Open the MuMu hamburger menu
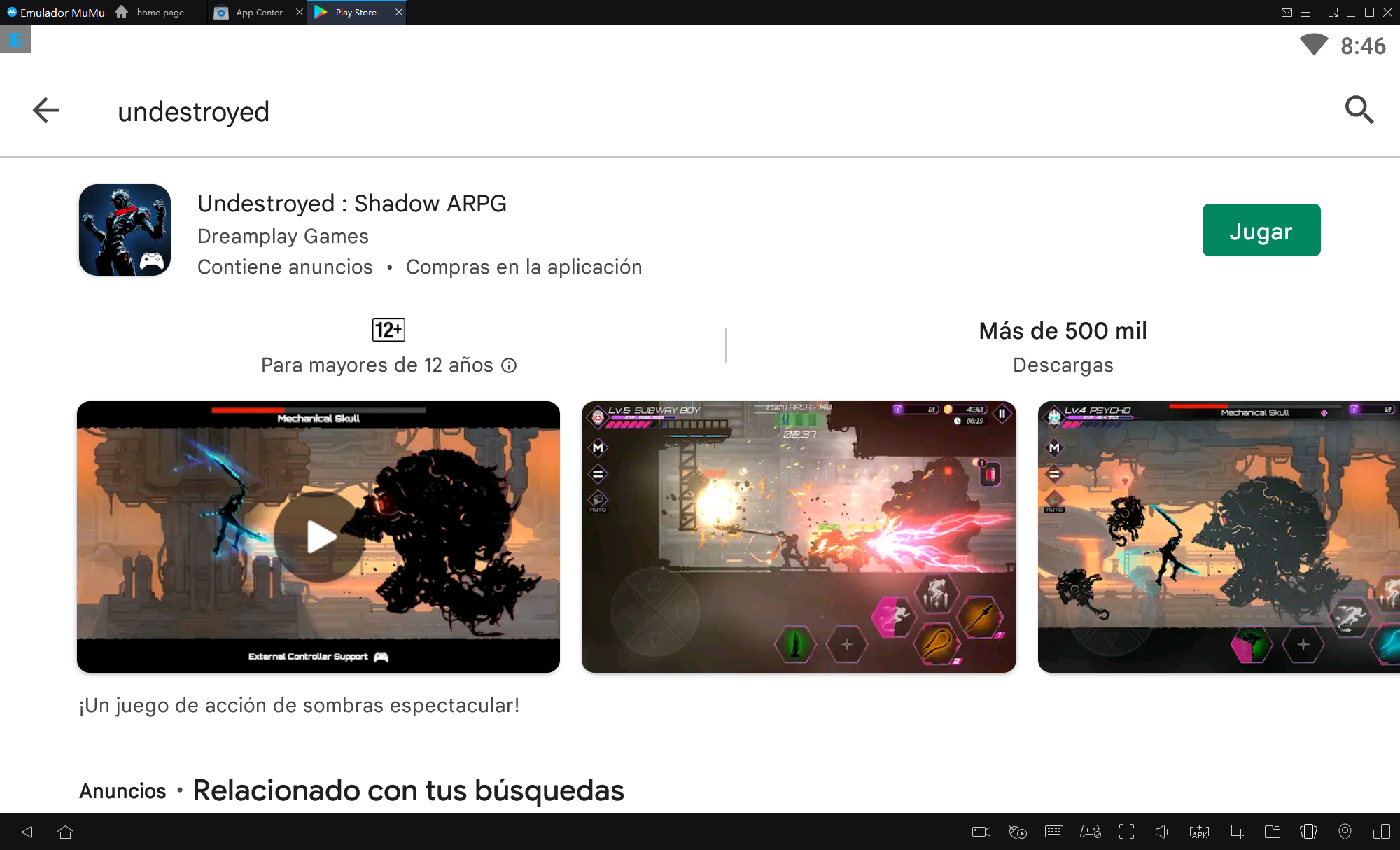The width and height of the screenshot is (1400, 850). coord(1305,13)
